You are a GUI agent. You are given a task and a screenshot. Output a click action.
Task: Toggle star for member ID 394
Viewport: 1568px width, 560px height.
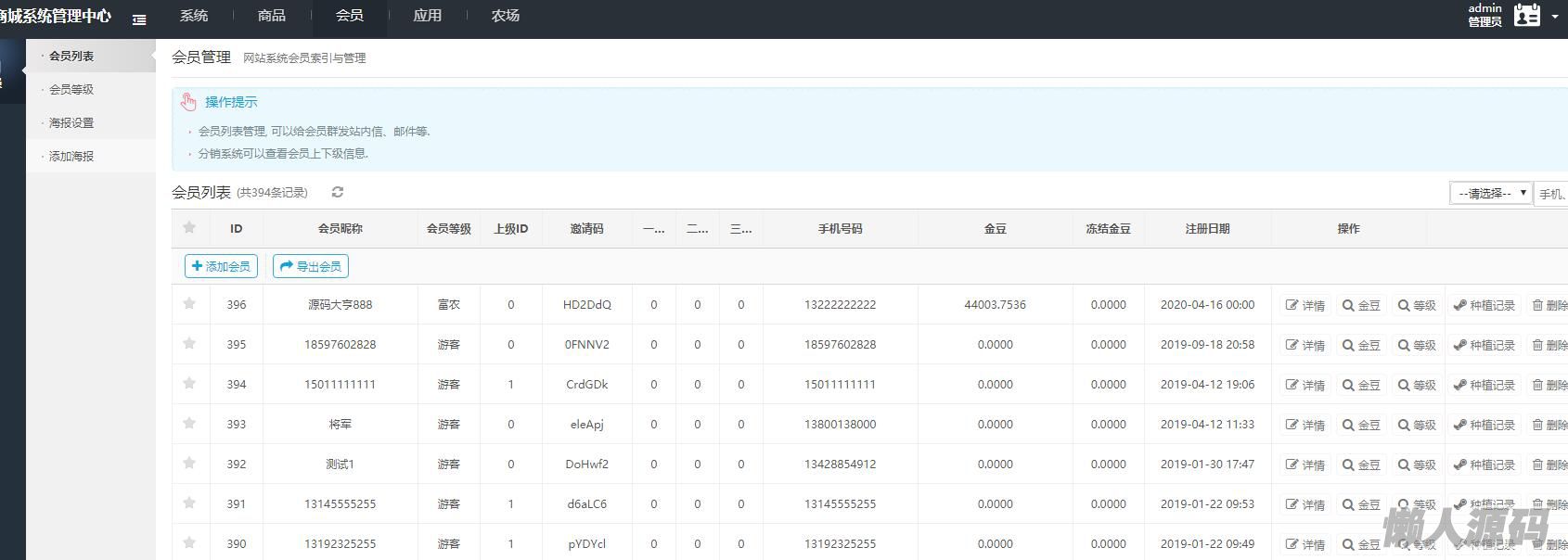(189, 383)
